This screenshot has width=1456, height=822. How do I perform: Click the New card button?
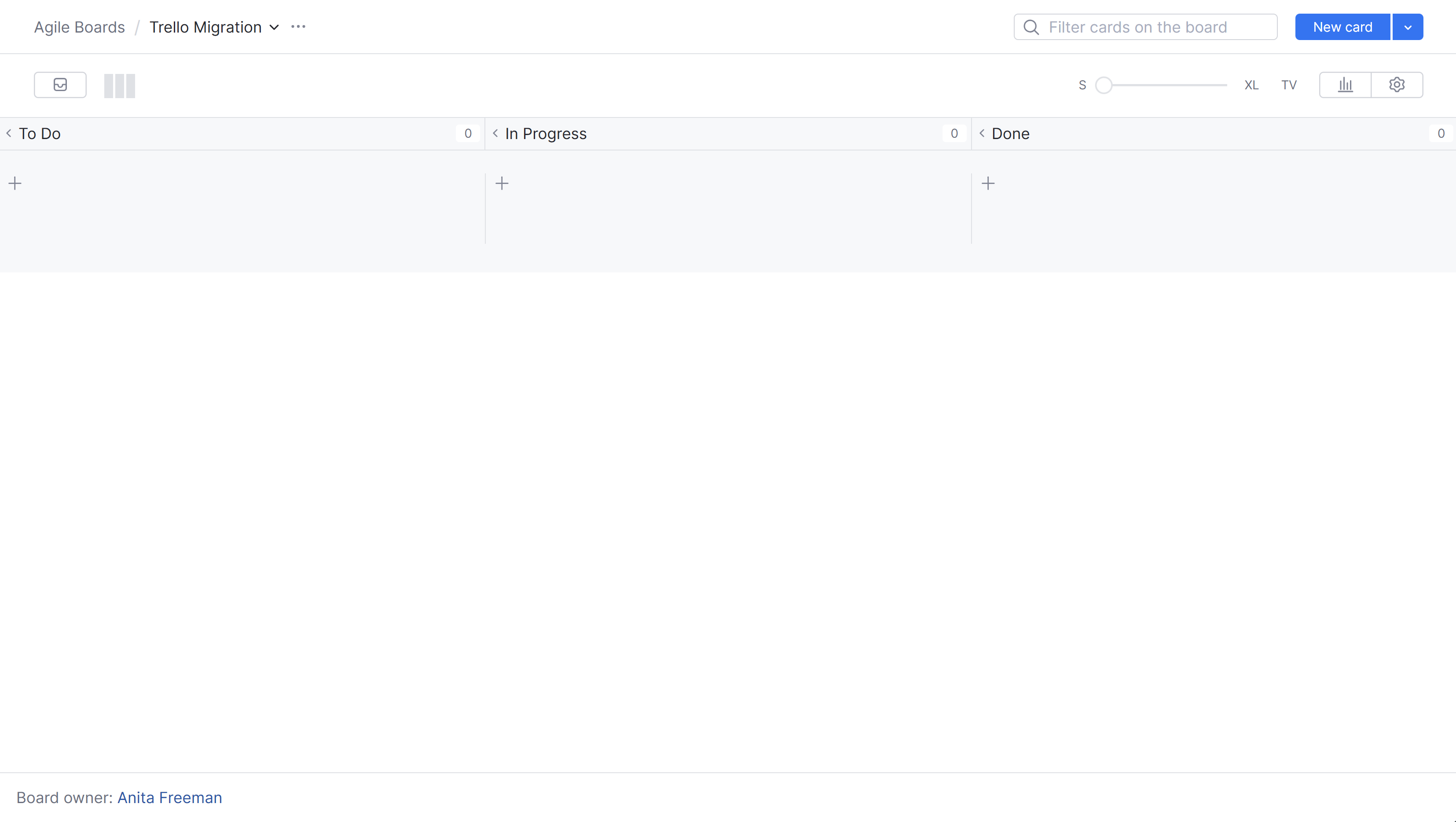1342,26
